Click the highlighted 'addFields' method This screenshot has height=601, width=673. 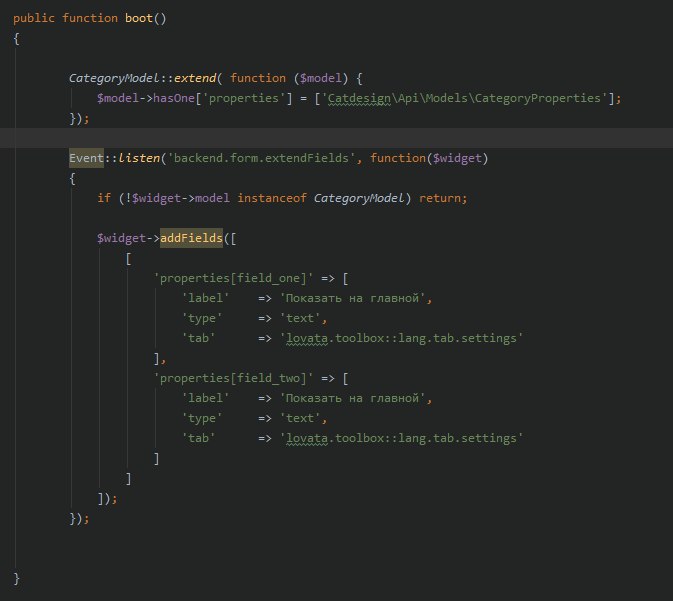coord(191,238)
